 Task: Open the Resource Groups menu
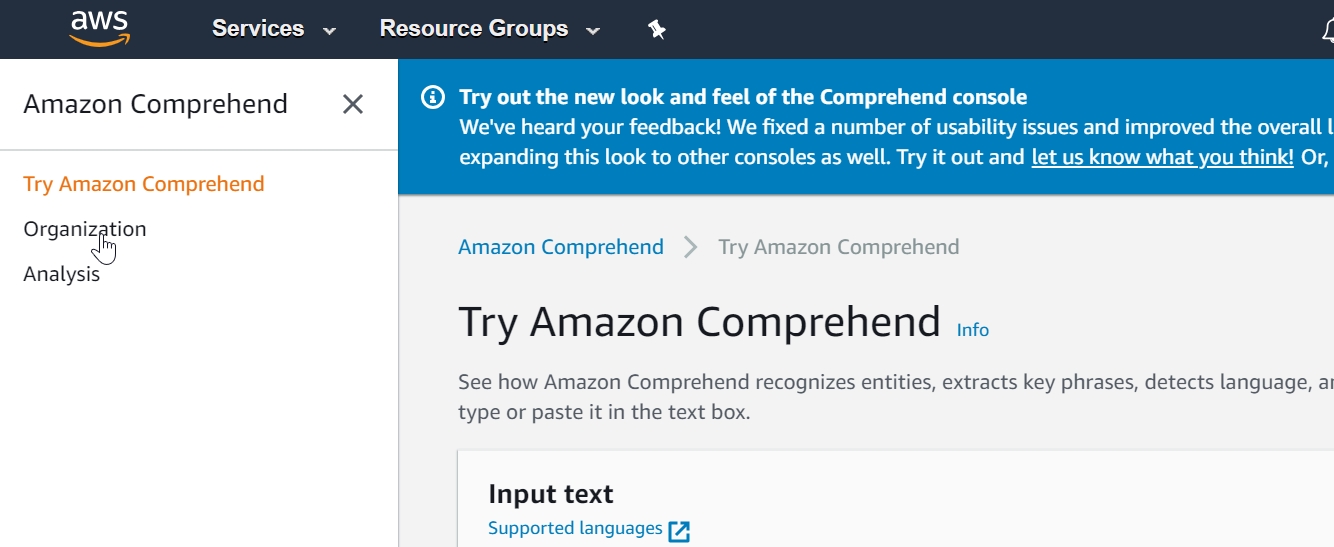474,29
